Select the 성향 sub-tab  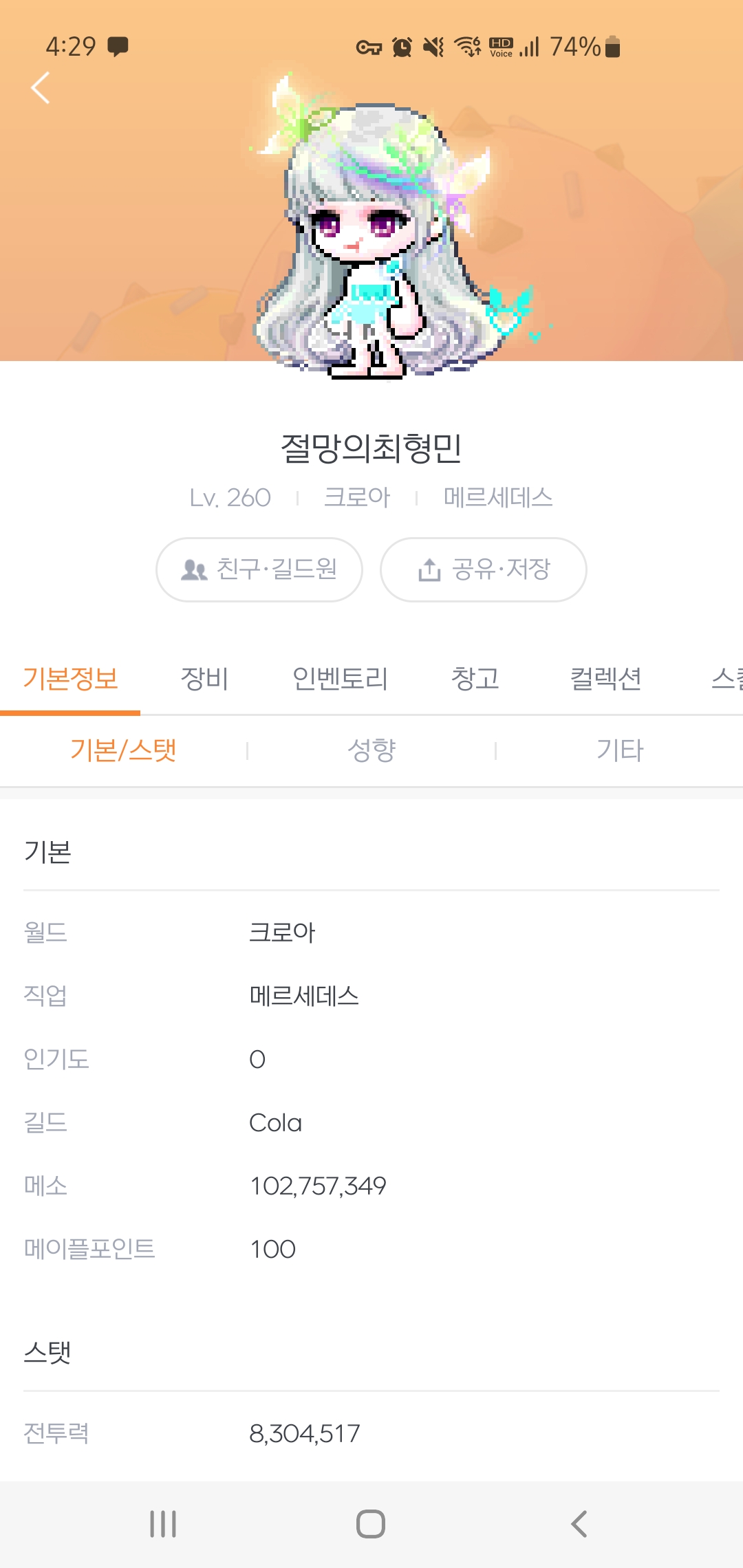point(371,750)
